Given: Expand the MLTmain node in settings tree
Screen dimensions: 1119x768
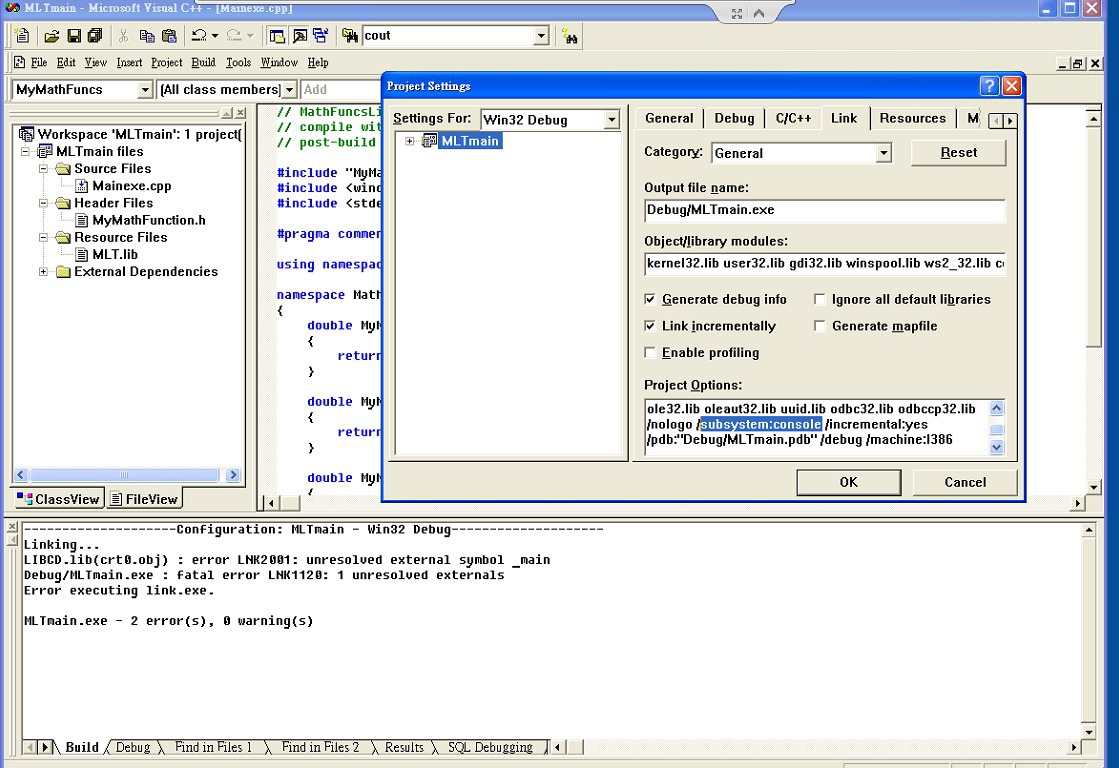Looking at the screenshot, I should pyautogui.click(x=410, y=141).
